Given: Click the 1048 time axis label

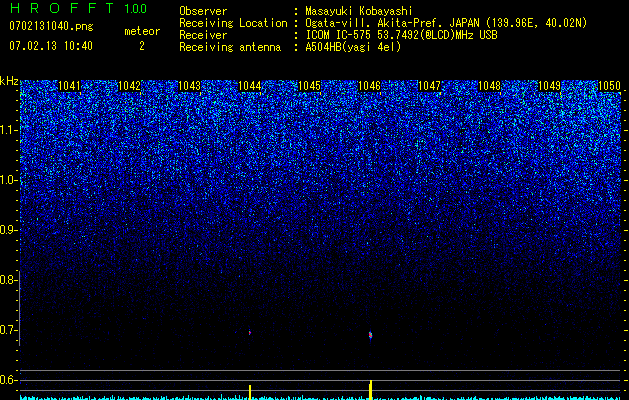Looking at the screenshot, I should (x=489, y=86).
